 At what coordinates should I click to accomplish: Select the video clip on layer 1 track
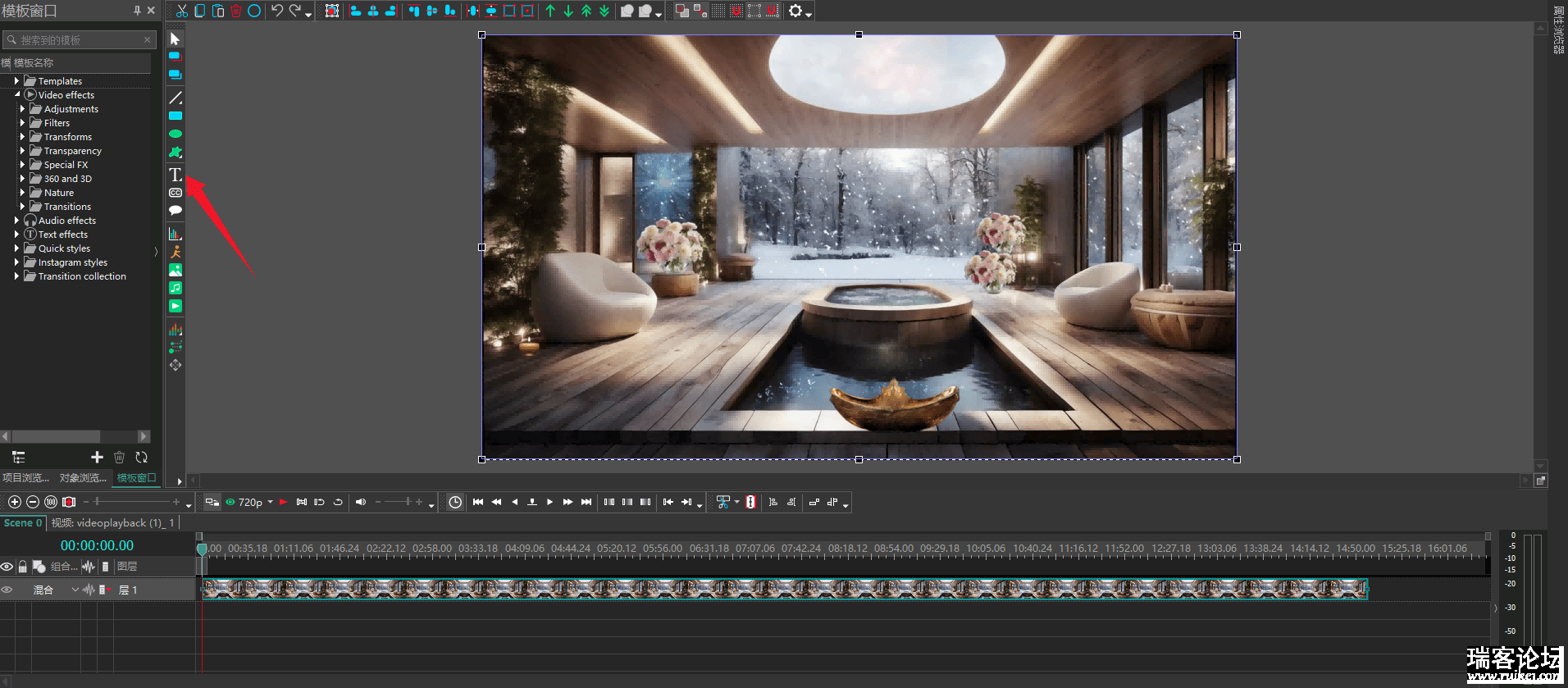(x=785, y=589)
